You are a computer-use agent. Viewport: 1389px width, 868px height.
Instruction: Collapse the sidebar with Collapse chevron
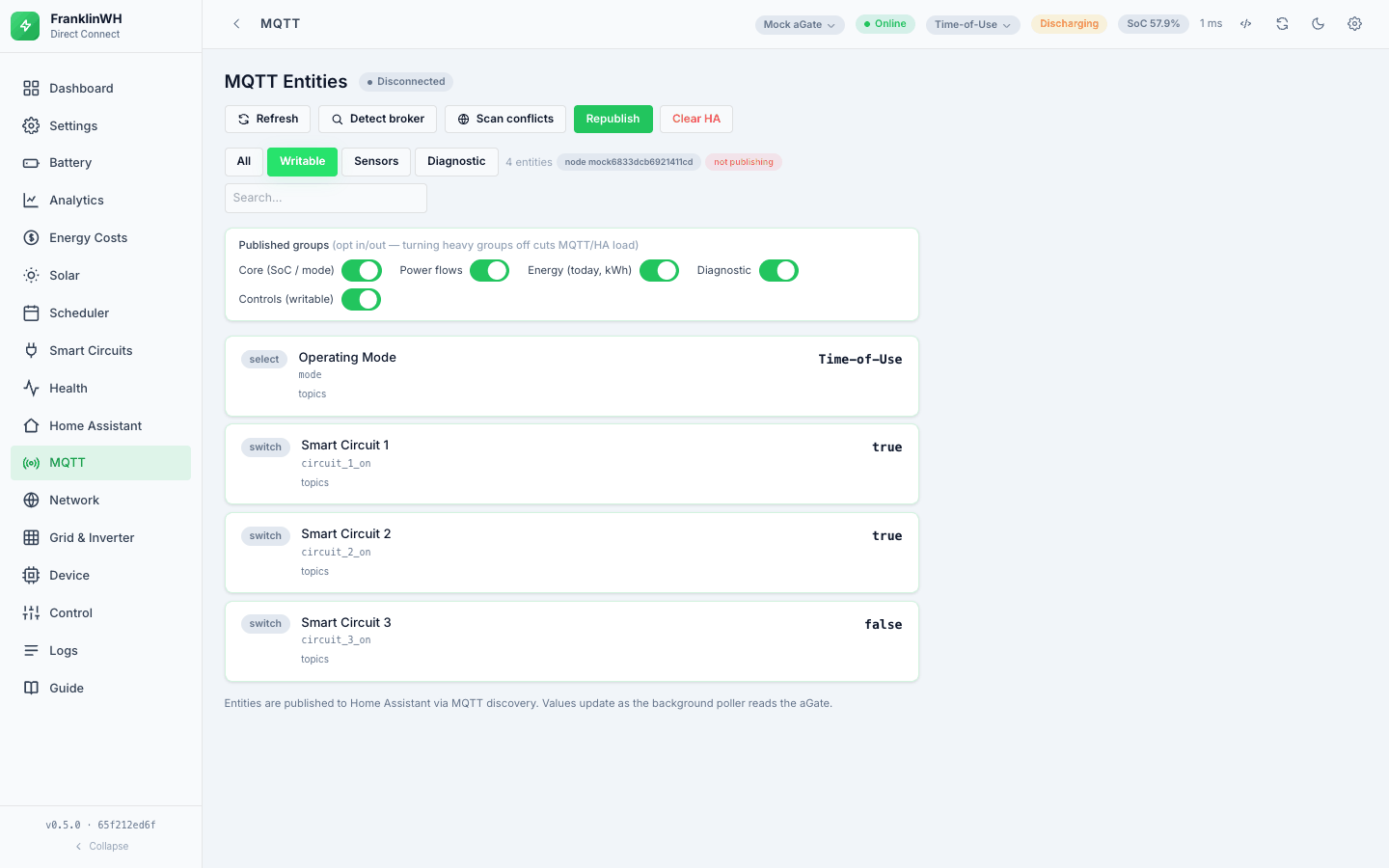coord(101,846)
